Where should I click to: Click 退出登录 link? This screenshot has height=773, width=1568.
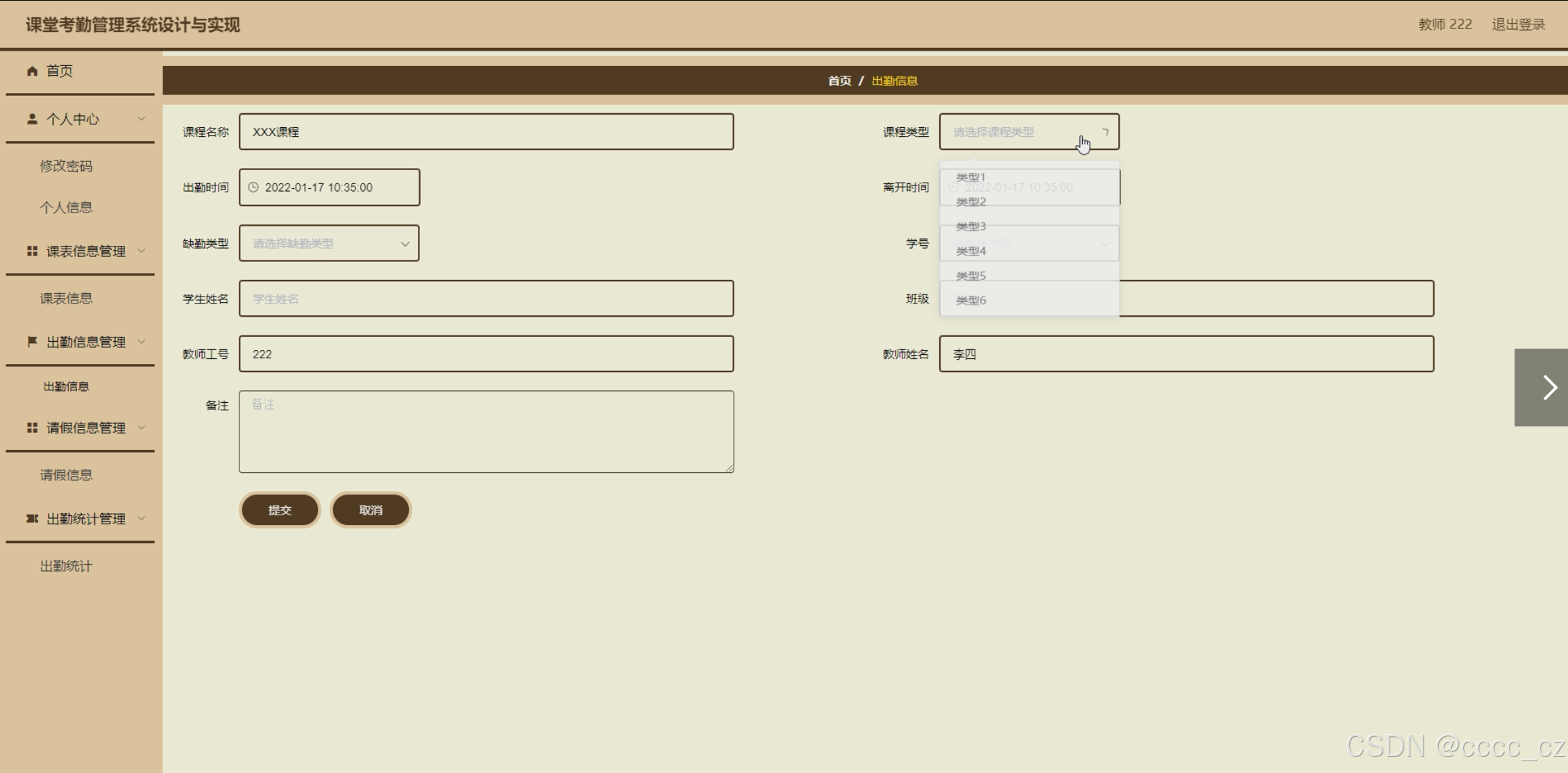(1518, 24)
